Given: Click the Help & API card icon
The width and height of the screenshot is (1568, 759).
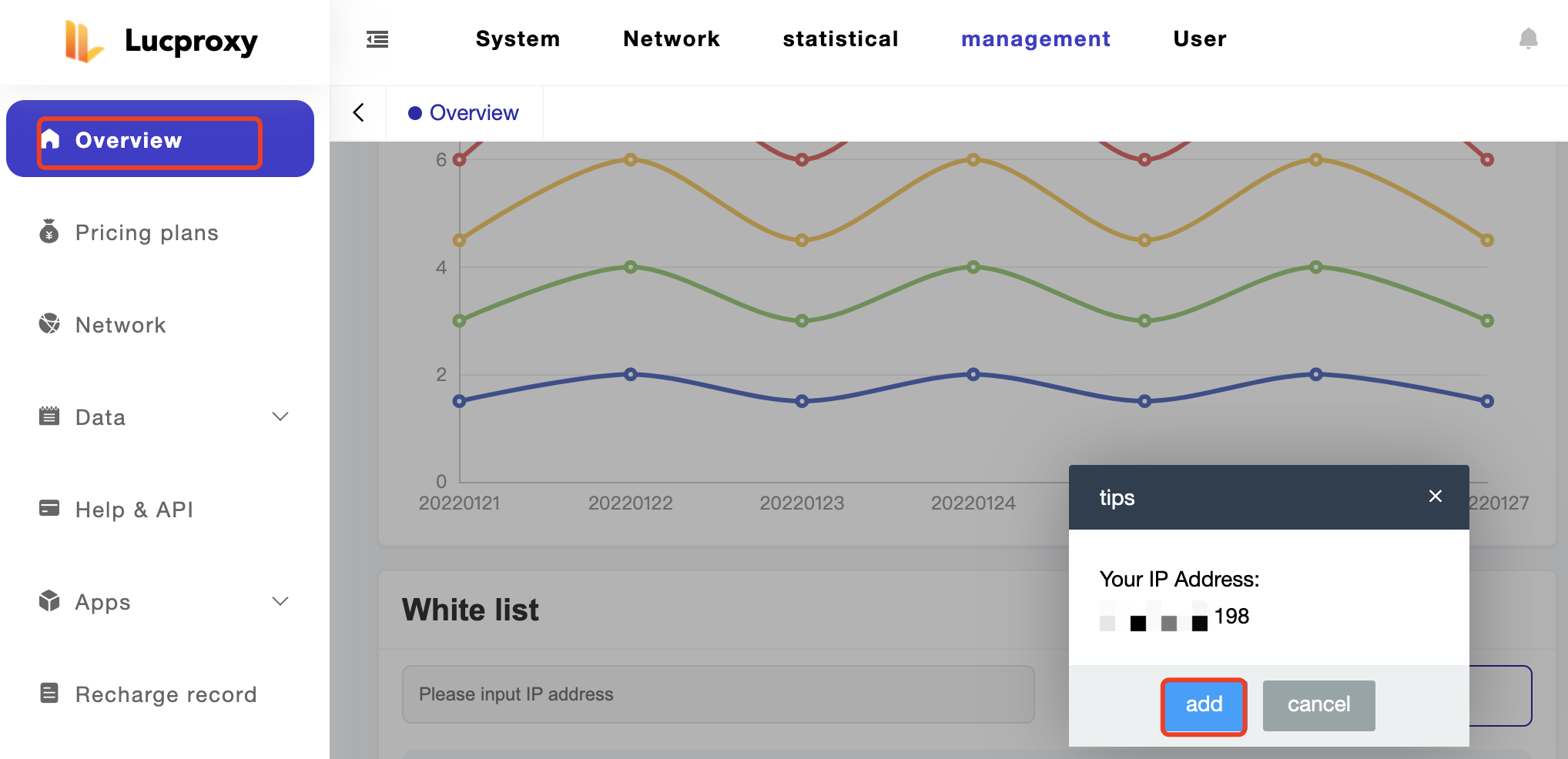Looking at the screenshot, I should [49, 508].
